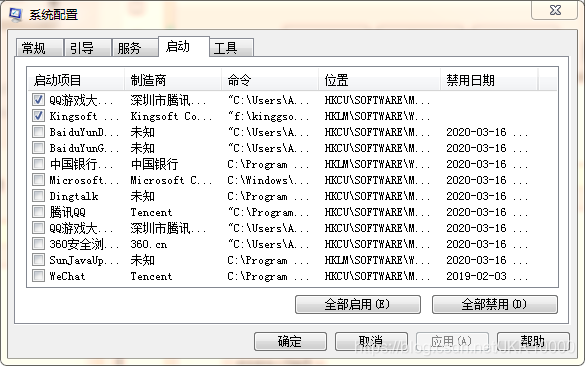Screen dimensions: 585x366
Task: Click the 全部启用(E) button
Action: [x=358, y=304]
